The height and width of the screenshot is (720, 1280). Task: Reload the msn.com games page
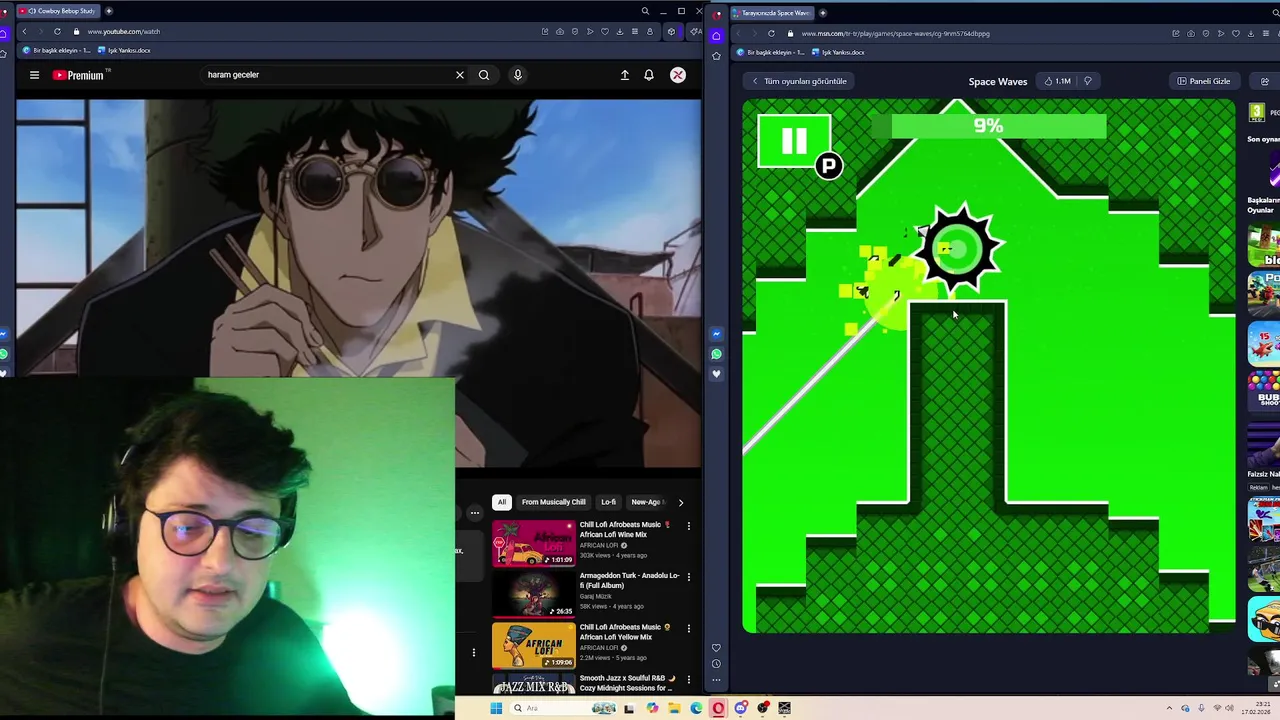tap(771, 33)
